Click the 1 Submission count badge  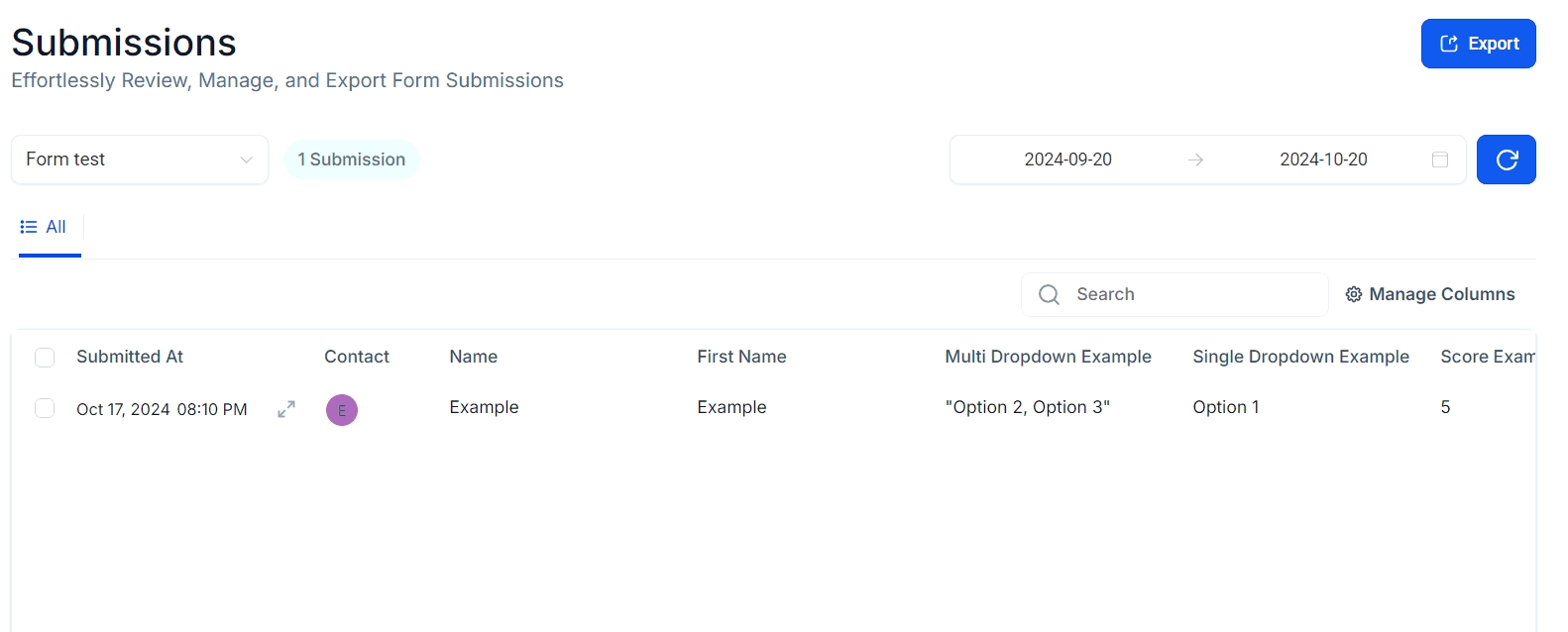(x=352, y=159)
